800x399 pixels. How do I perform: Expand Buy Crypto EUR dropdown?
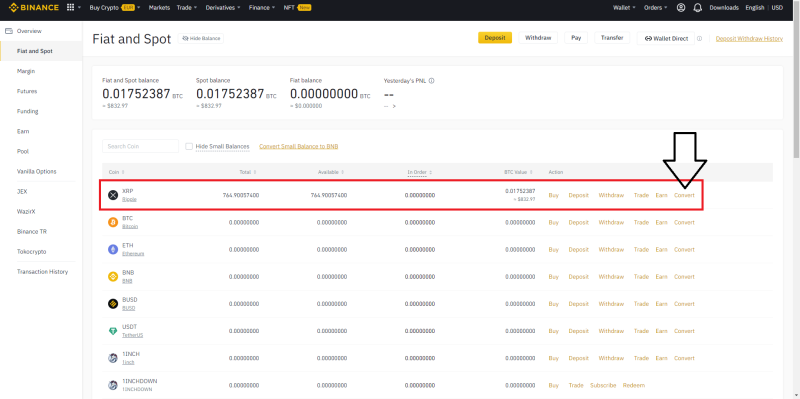pyautogui.click(x=115, y=8)
